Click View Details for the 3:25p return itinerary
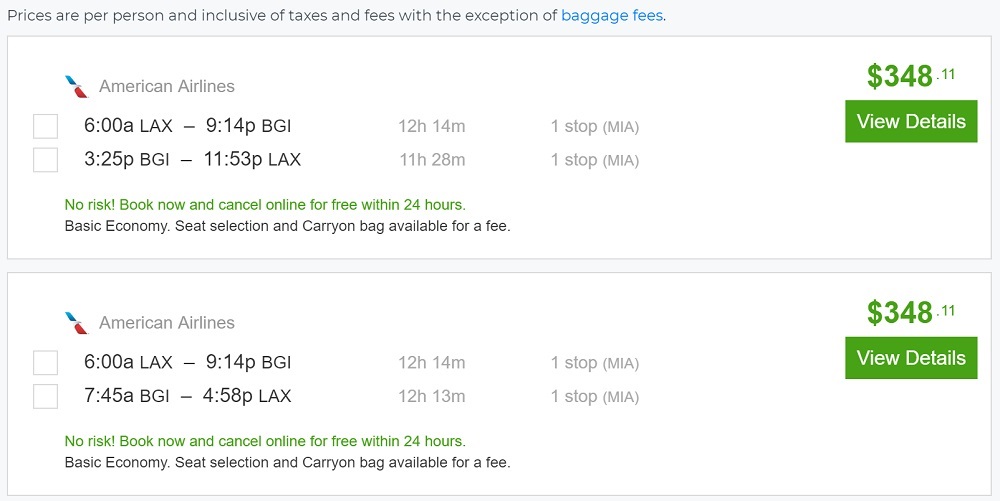 pos(910,122)
